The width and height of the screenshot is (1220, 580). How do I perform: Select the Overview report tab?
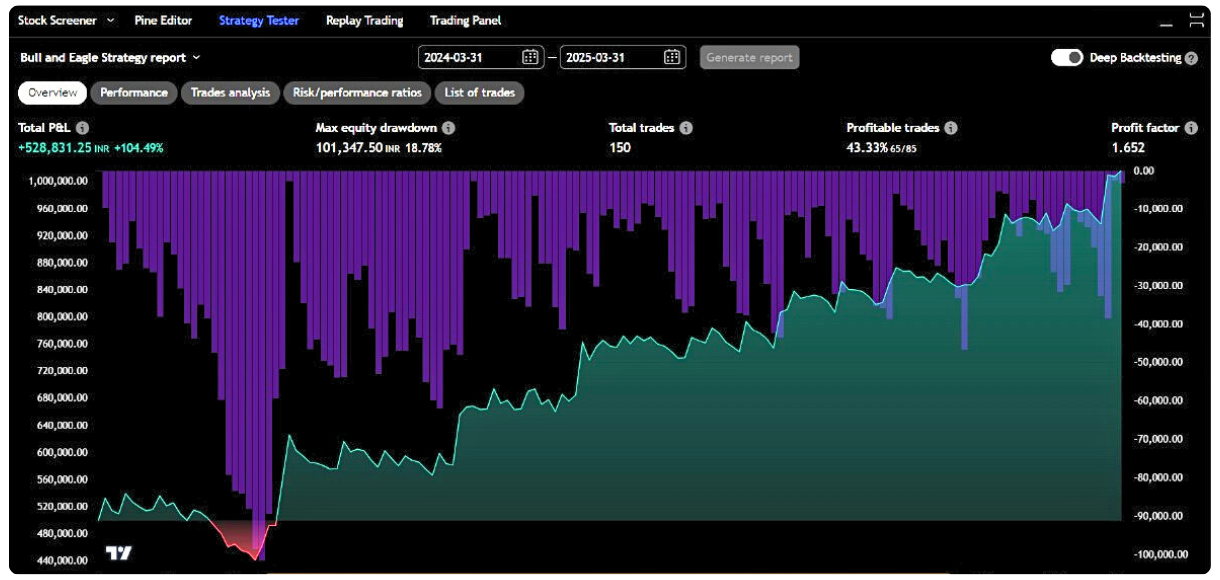pyautogui.click(x=53, y=93)
